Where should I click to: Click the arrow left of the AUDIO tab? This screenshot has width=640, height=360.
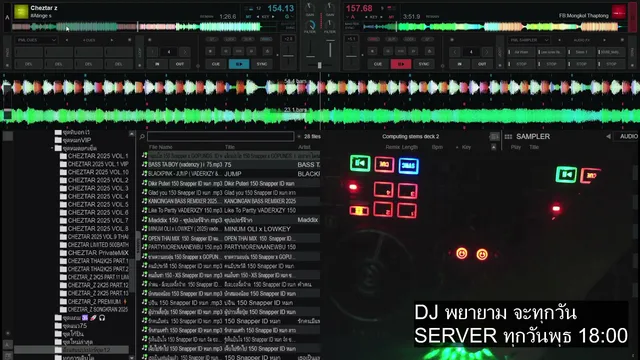click(x=608, y=136)
